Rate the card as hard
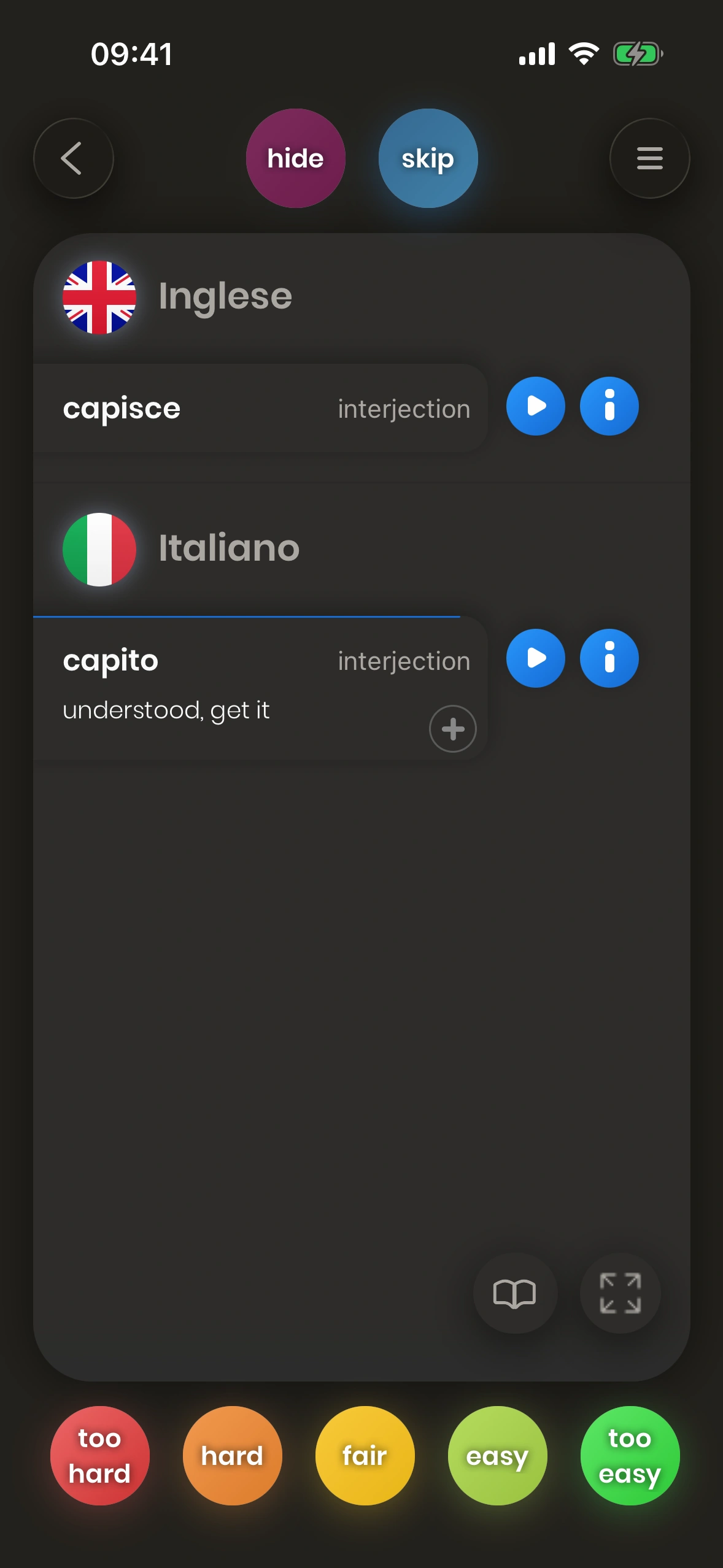 [x=232, y=1455]
